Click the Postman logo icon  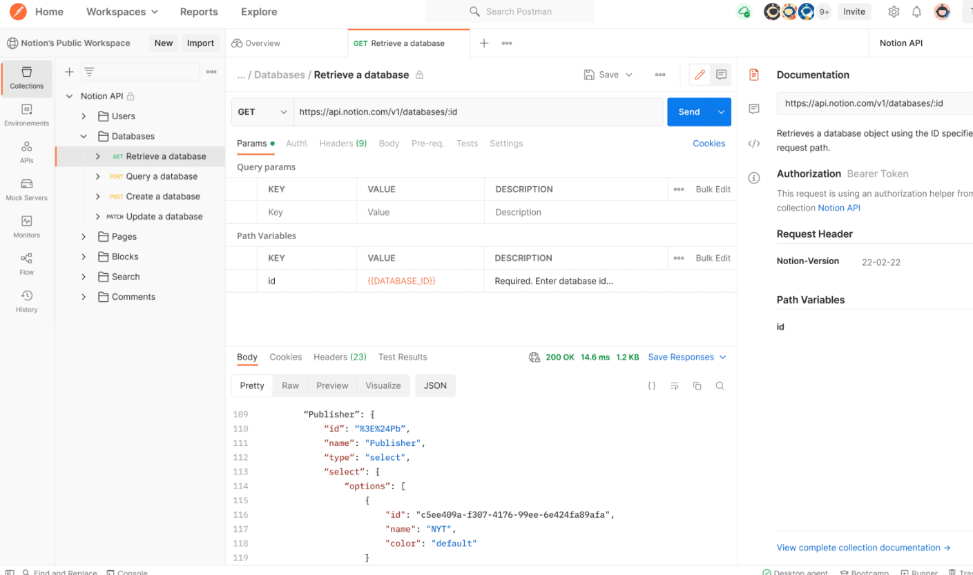18,11
